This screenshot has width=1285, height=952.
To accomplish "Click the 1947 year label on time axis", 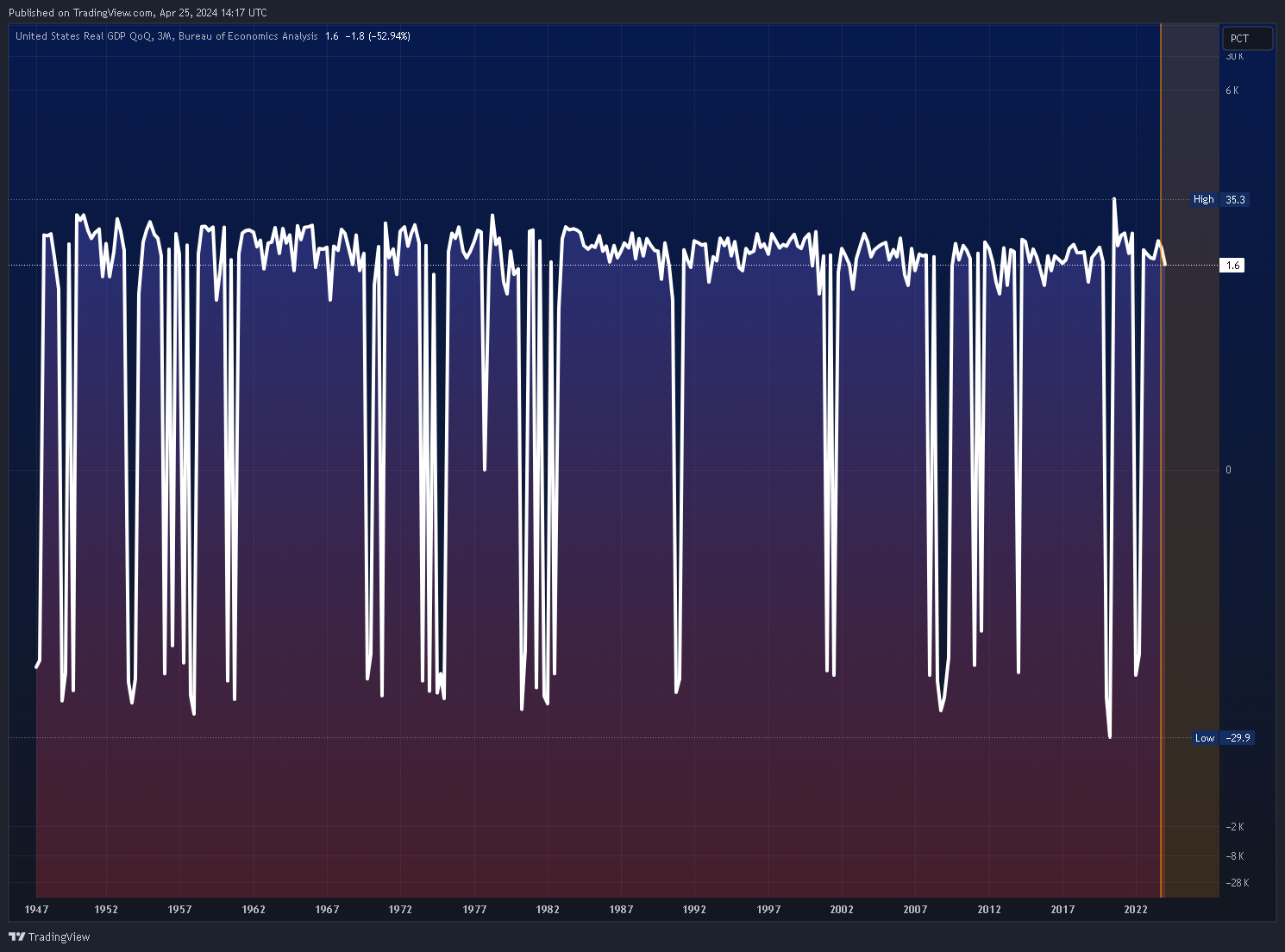I will (x=37, y=910).
